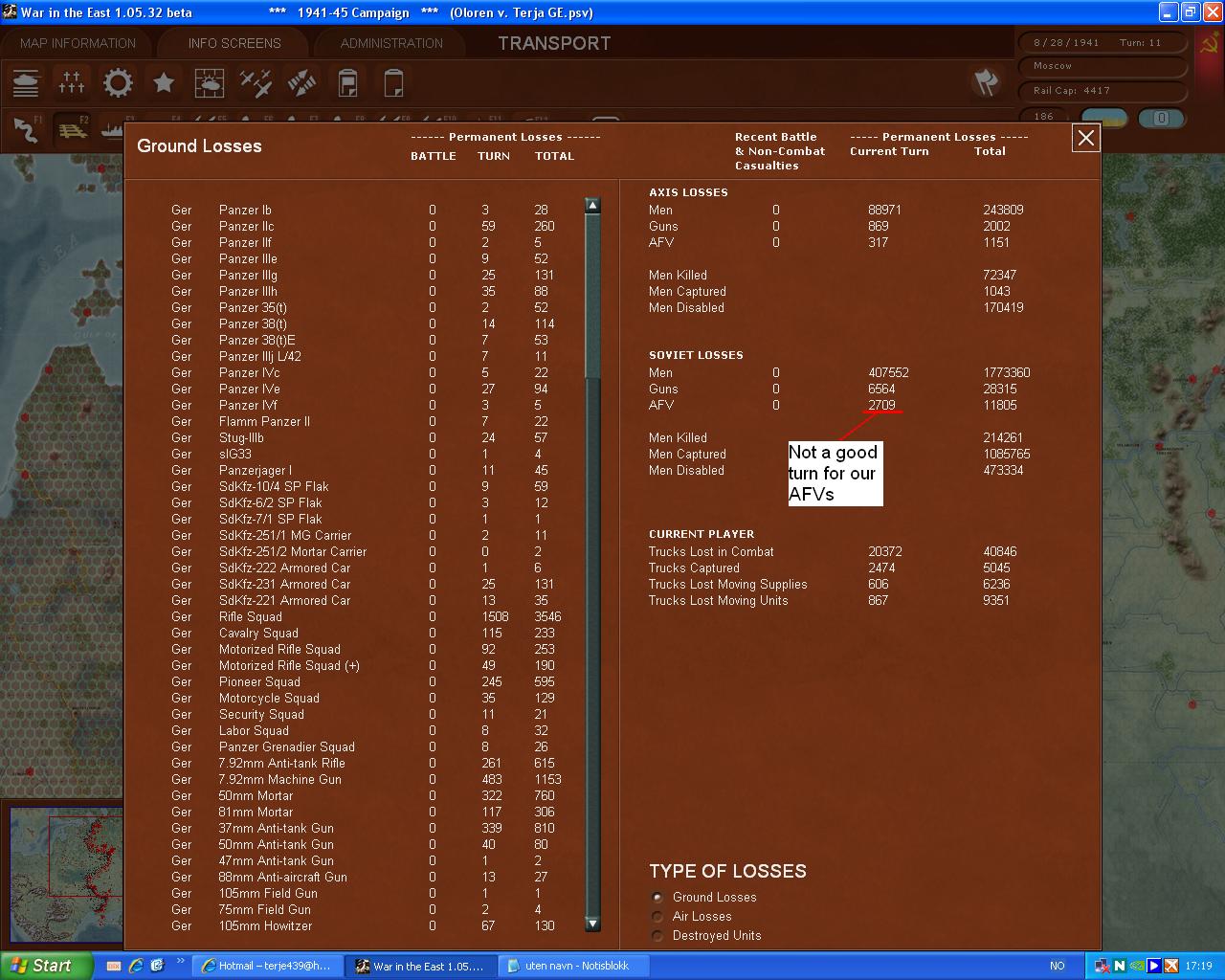
Task: Switch to Notisblokk taskbar window
Action: pos(573,966)
